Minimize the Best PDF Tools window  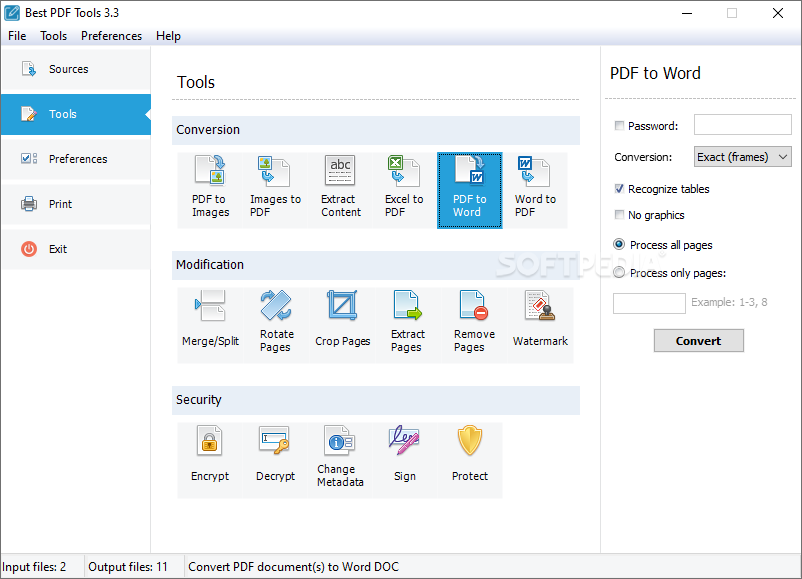click(687, 13)
